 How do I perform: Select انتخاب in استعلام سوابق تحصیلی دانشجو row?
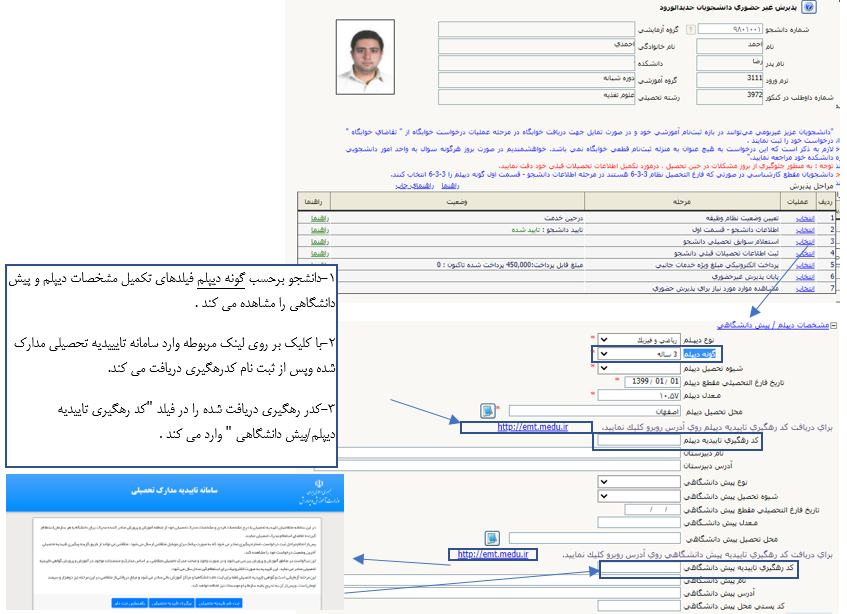click(805, 242)
